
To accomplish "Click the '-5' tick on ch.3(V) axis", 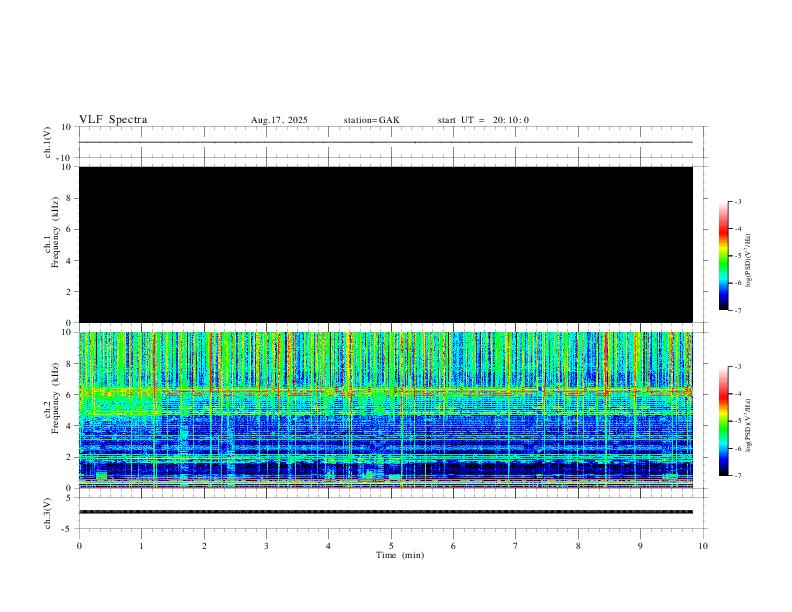I will (68, 529).
